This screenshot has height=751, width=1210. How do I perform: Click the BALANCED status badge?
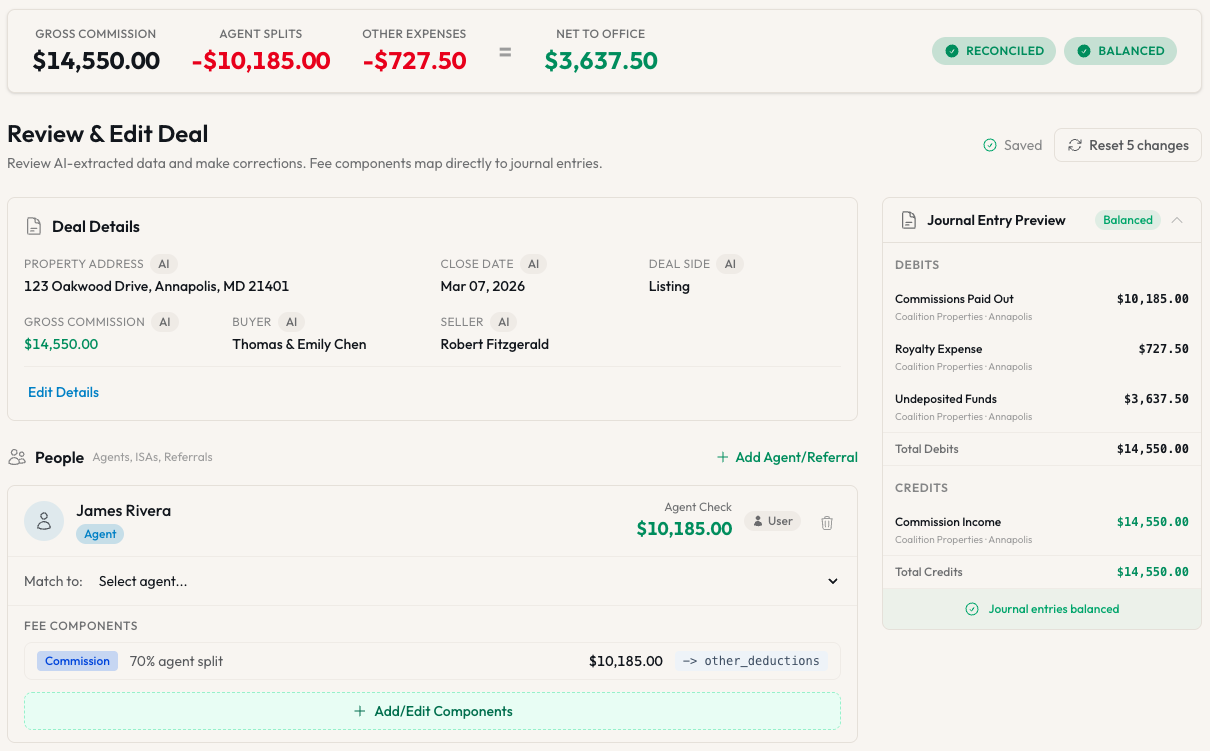(x=1120, y=50)
